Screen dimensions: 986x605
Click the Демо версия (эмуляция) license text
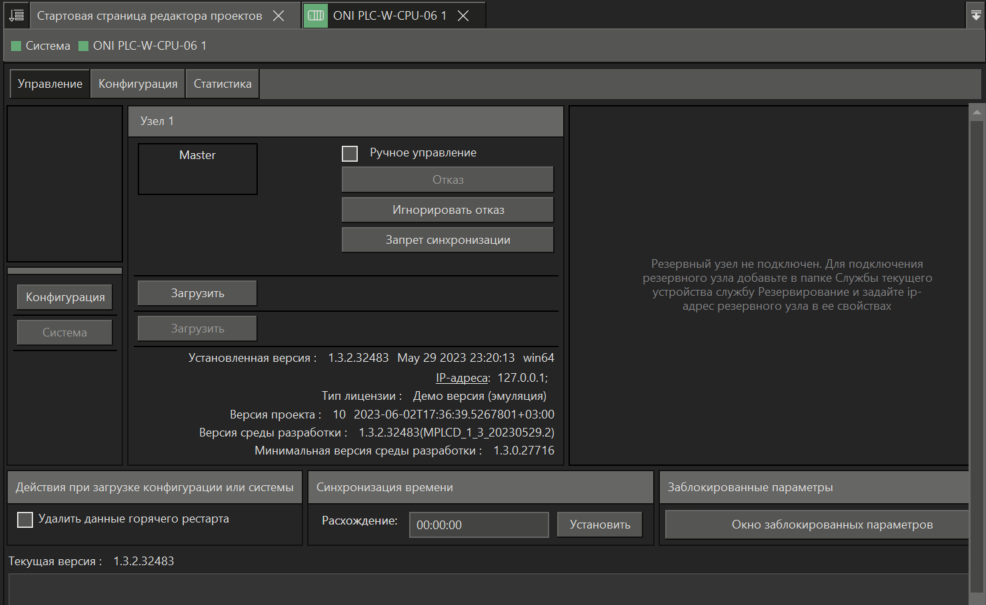pyautogui.click(x=480, y=396)
